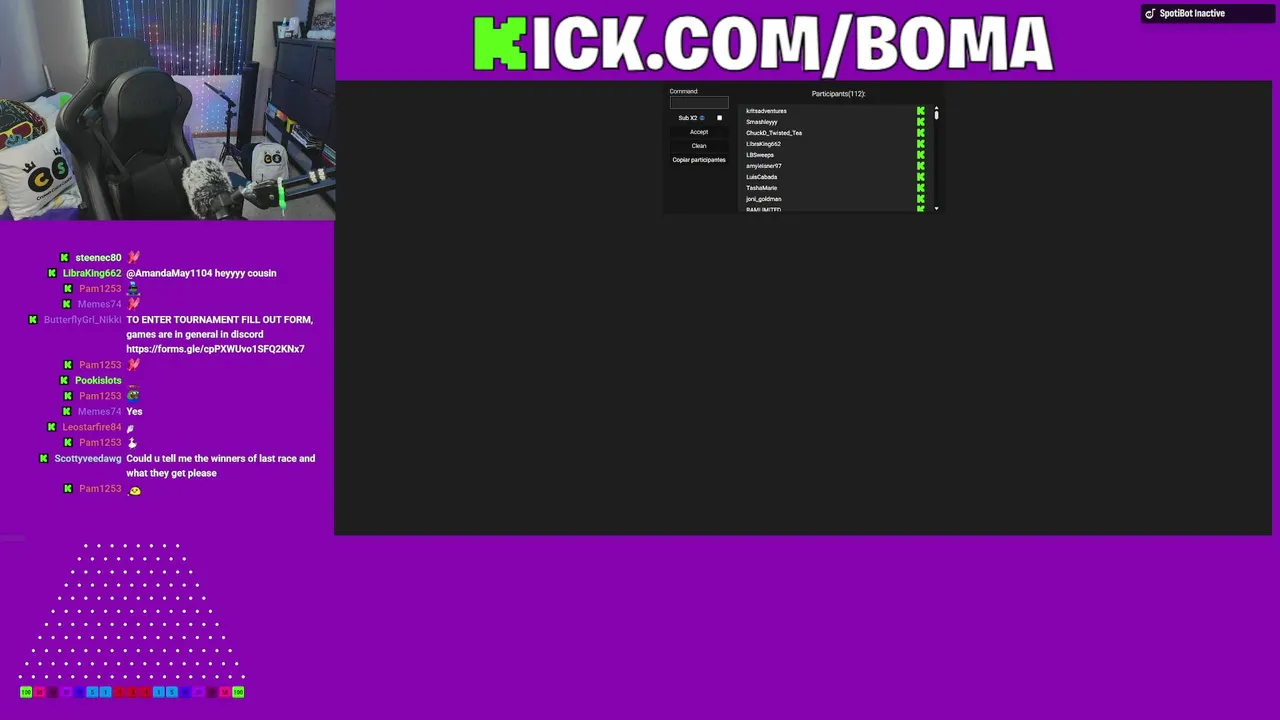This screenshot has width=1280, height=720.
Task: Select participant joni_goldman
Action: [763, 199]
